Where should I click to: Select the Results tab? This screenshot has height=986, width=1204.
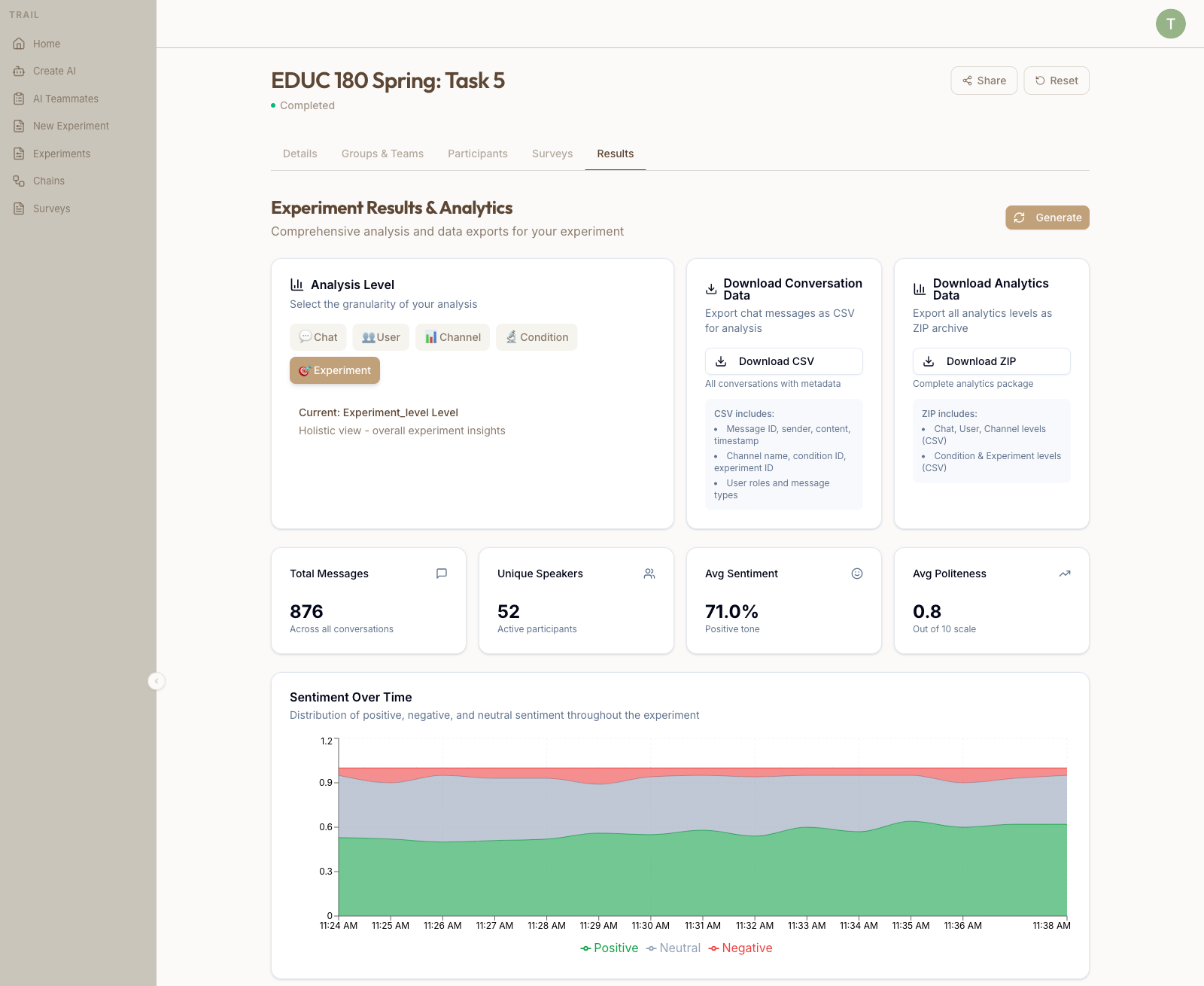point(616,154)
